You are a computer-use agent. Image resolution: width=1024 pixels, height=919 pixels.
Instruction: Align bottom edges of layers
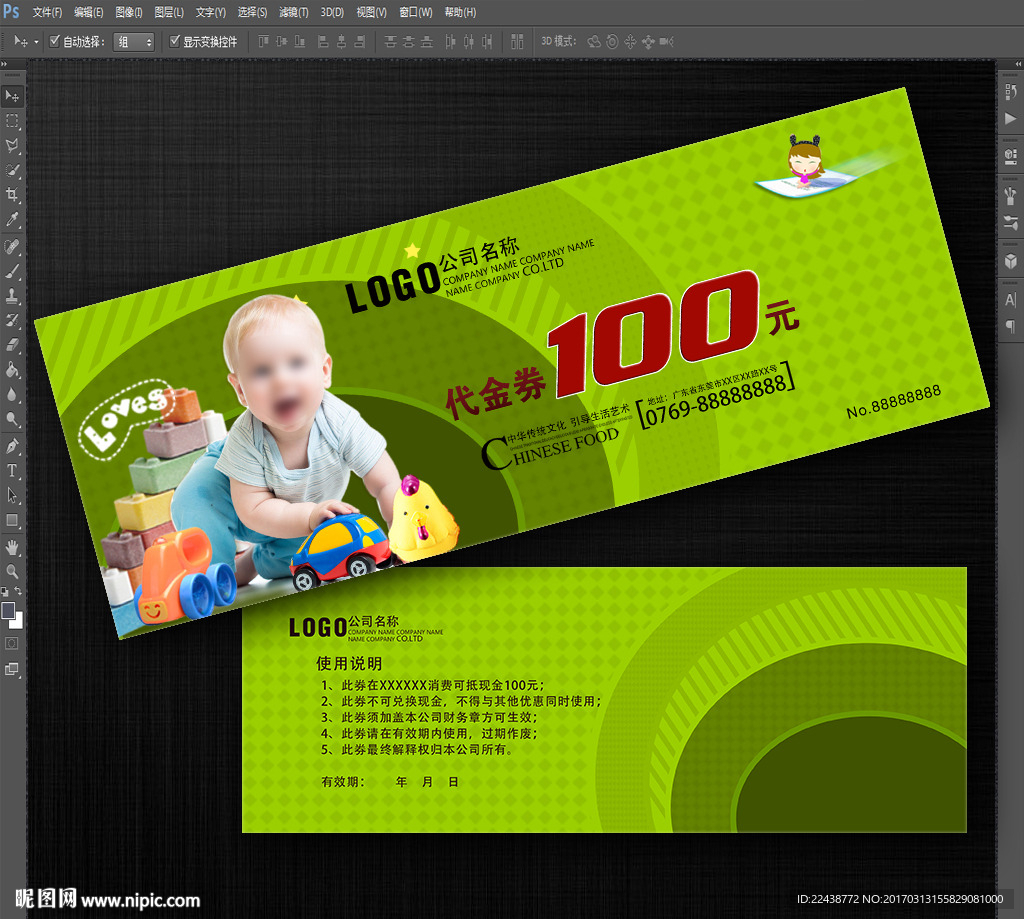pos(300,42)
